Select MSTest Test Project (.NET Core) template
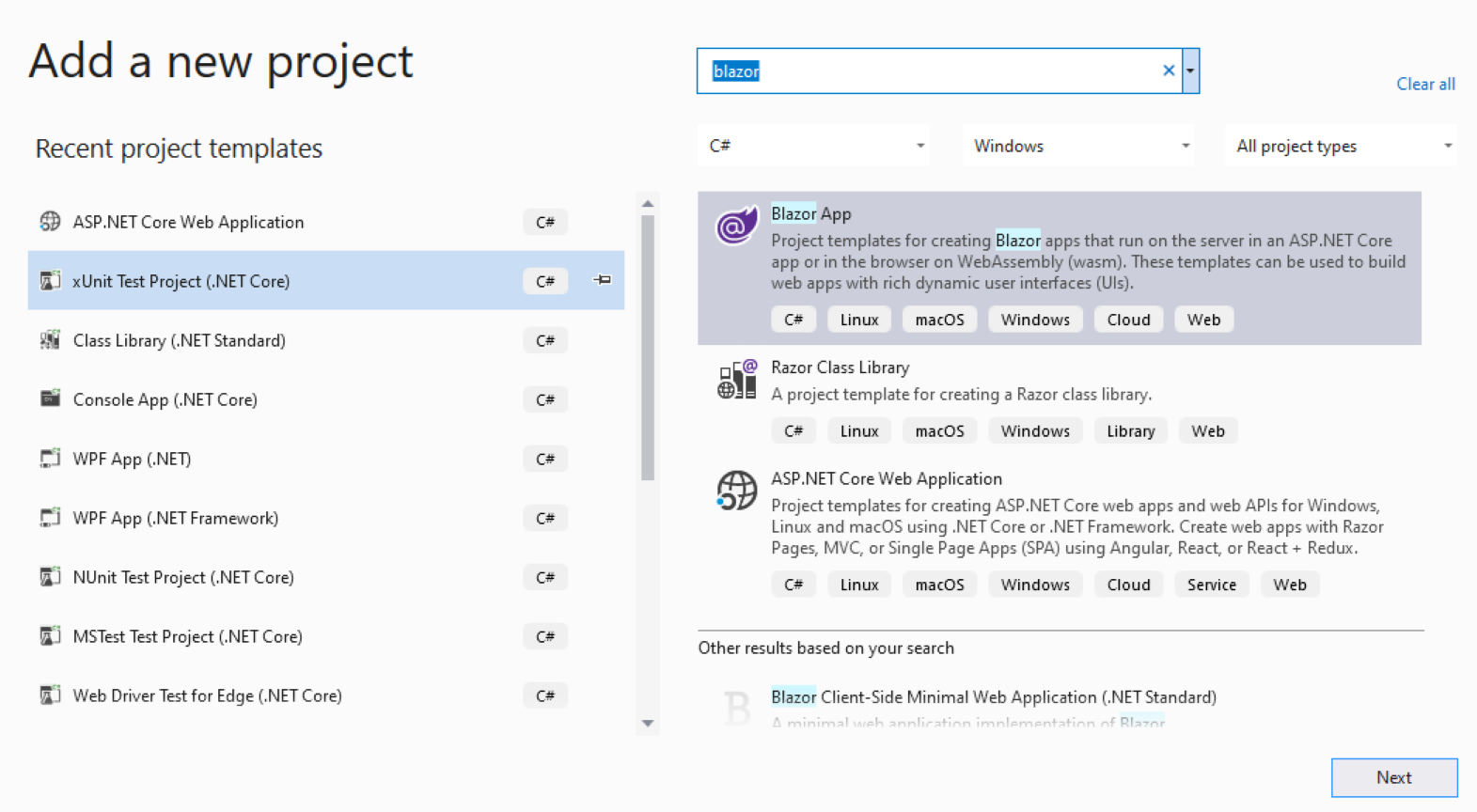Viewport: 1477px width, 812px height. (326, 636)
